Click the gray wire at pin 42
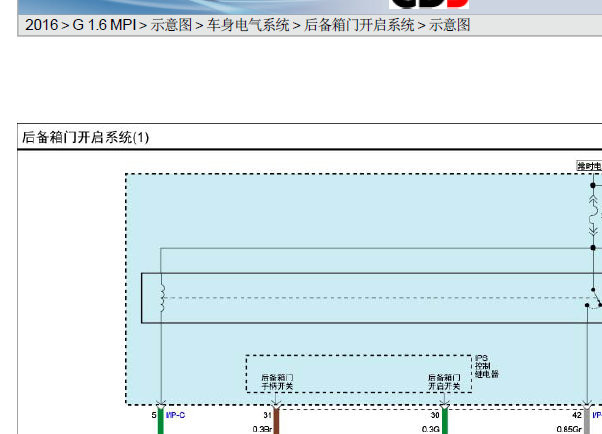The image size is (602, 434). point(587,421)
